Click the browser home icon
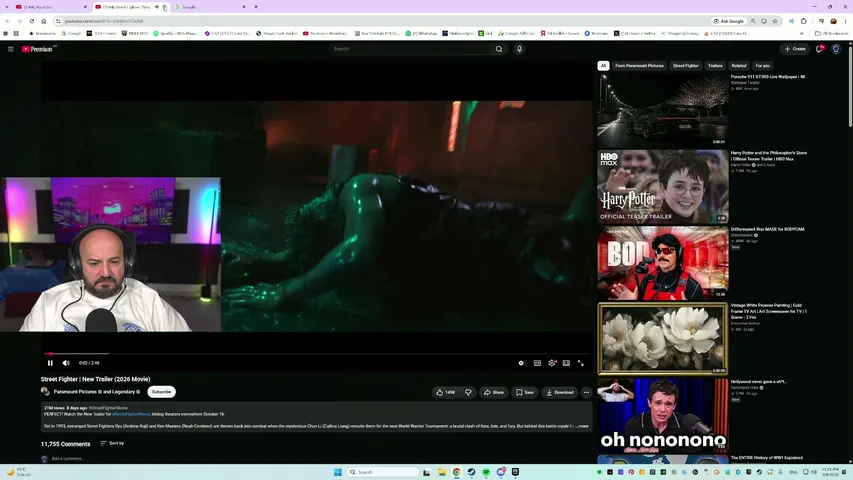This screenshot has height=480, width=853. [x=44, y=21]
